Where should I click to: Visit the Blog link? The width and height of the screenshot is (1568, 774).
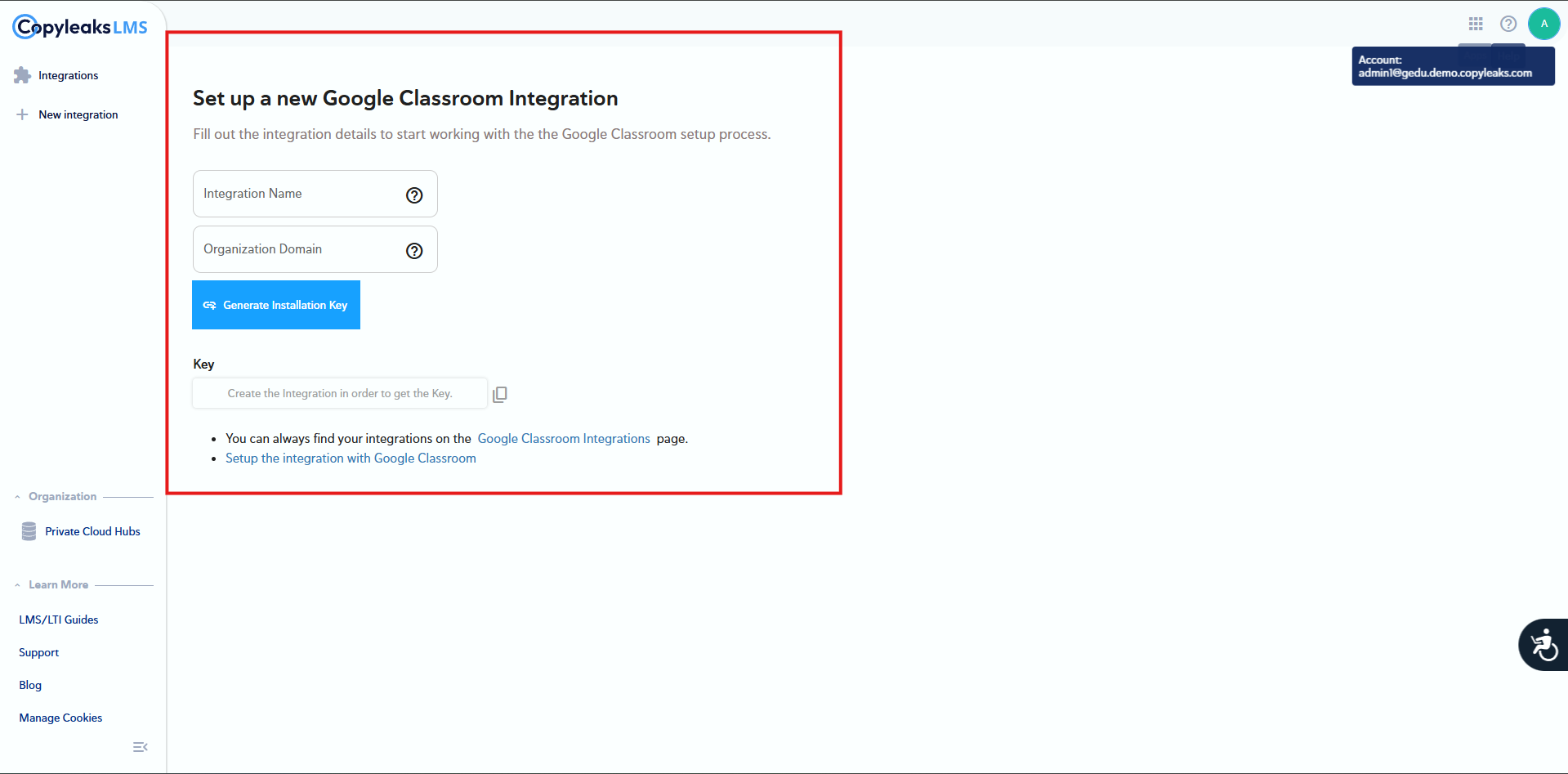(x=30, y=685)
